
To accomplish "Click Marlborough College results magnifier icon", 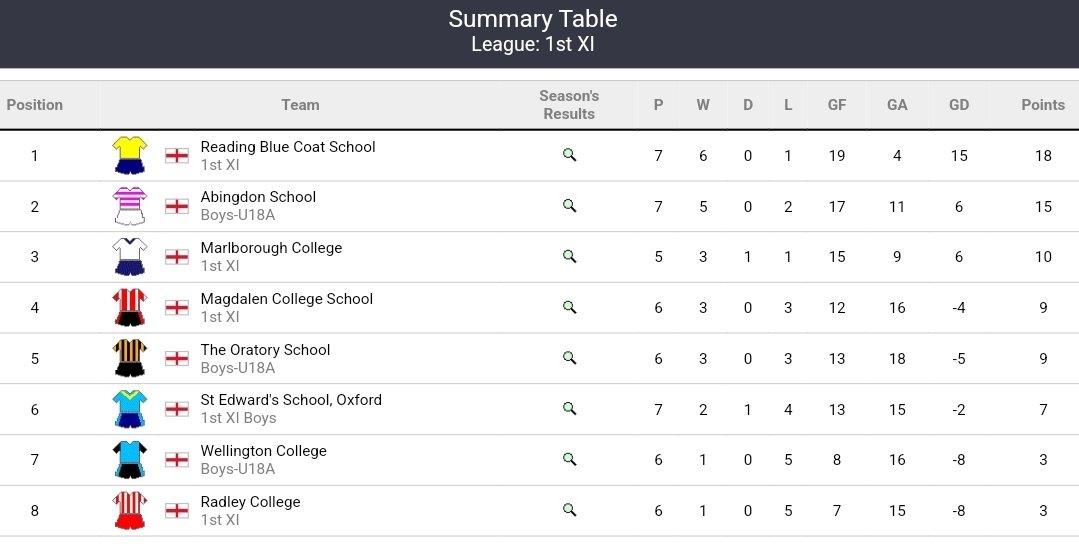I will pos(569,257).
